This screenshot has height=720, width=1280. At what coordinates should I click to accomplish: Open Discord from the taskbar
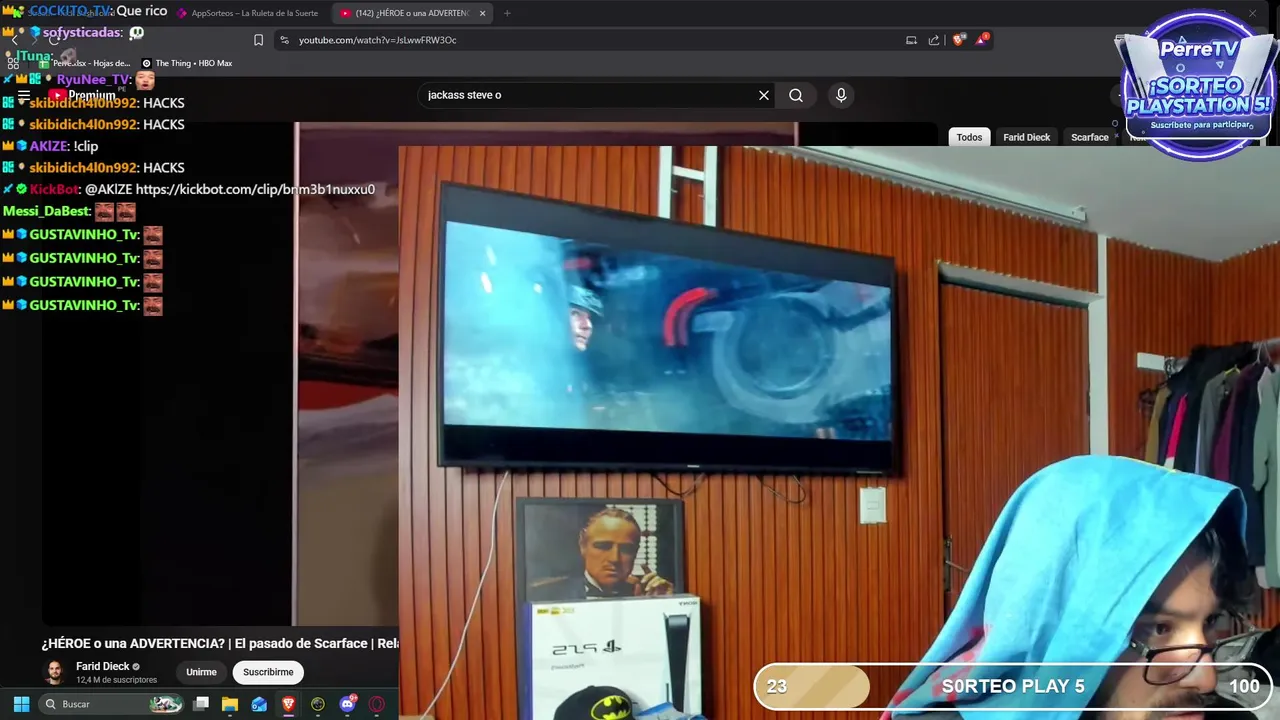pos(347,704)
